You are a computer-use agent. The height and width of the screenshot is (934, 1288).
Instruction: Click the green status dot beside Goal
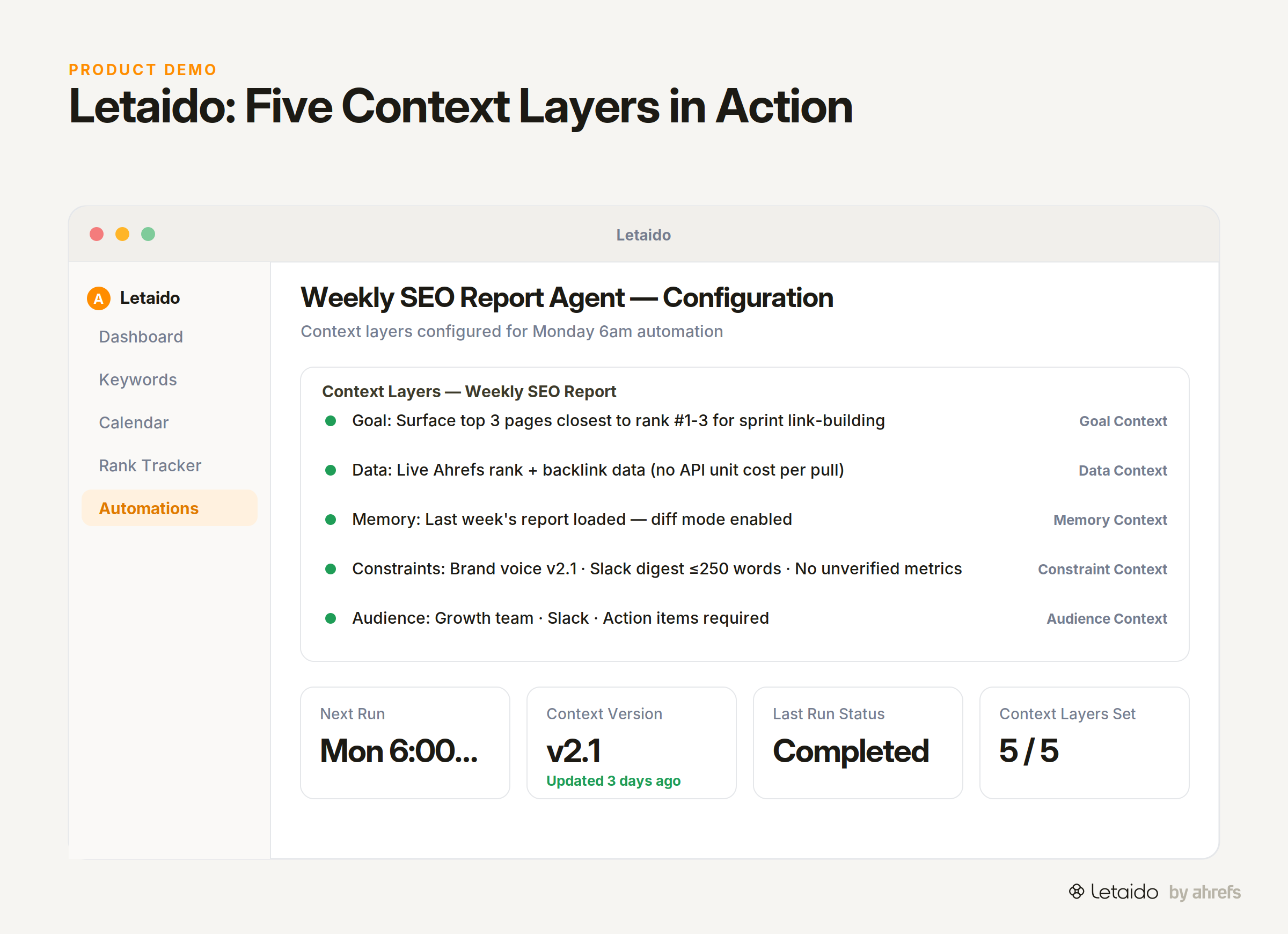[x=331, y=421]
